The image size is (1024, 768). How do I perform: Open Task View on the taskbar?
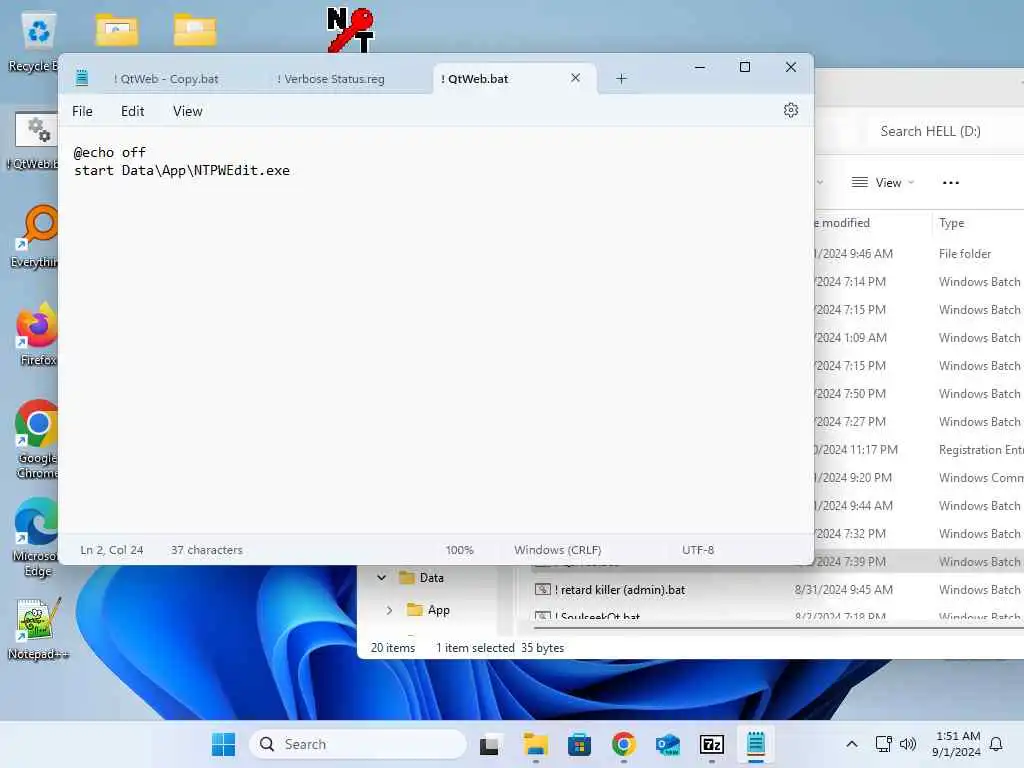(490, 744)
